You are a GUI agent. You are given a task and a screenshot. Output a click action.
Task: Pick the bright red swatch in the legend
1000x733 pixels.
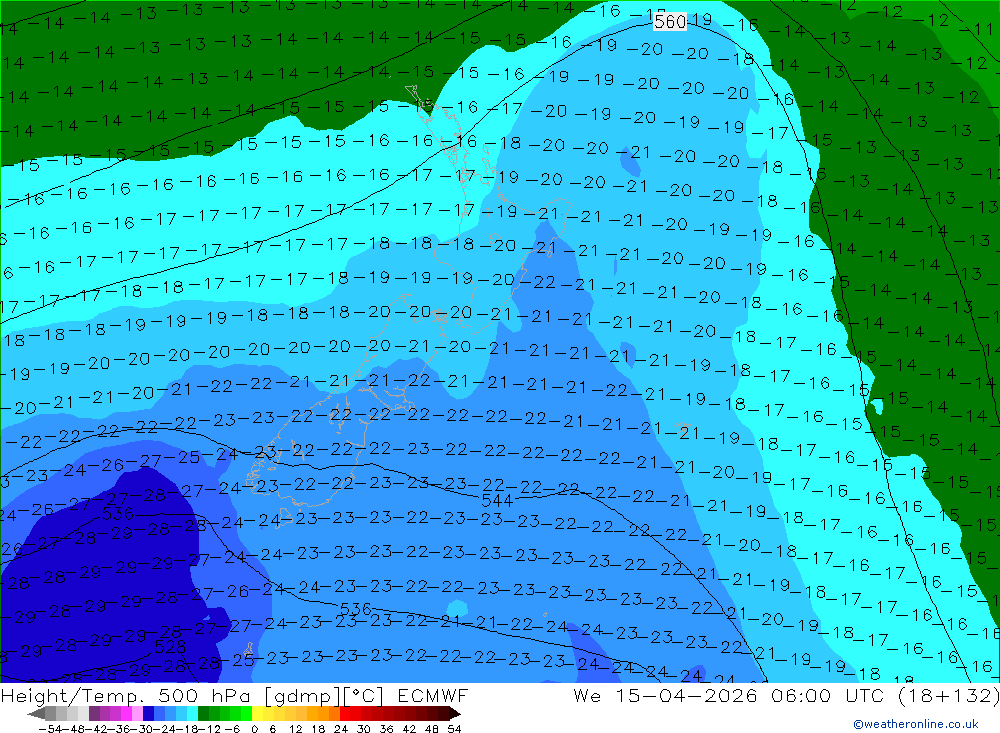point(345,714)
